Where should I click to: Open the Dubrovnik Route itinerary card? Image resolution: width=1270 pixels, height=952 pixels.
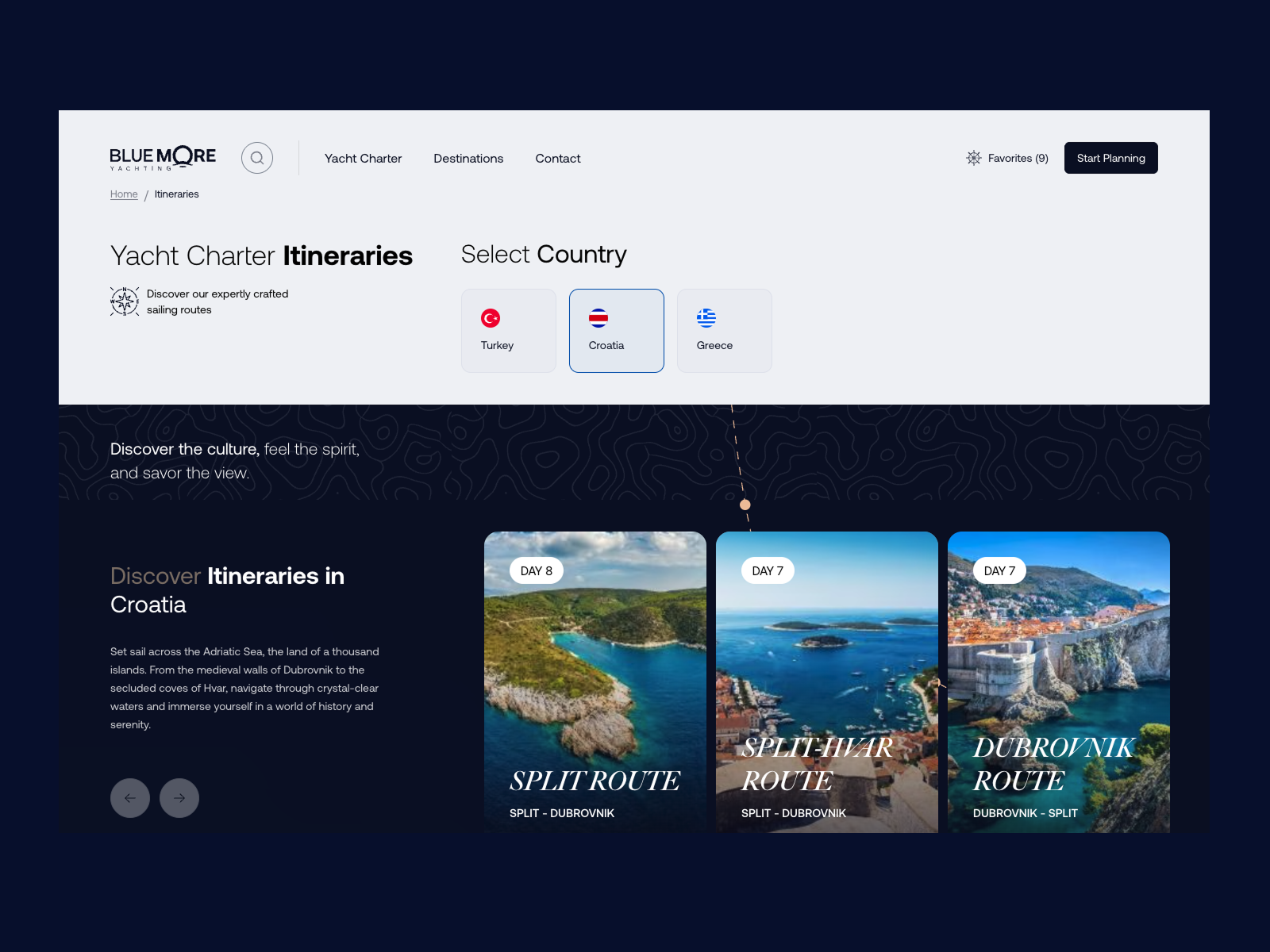(x=1059, y=682)
